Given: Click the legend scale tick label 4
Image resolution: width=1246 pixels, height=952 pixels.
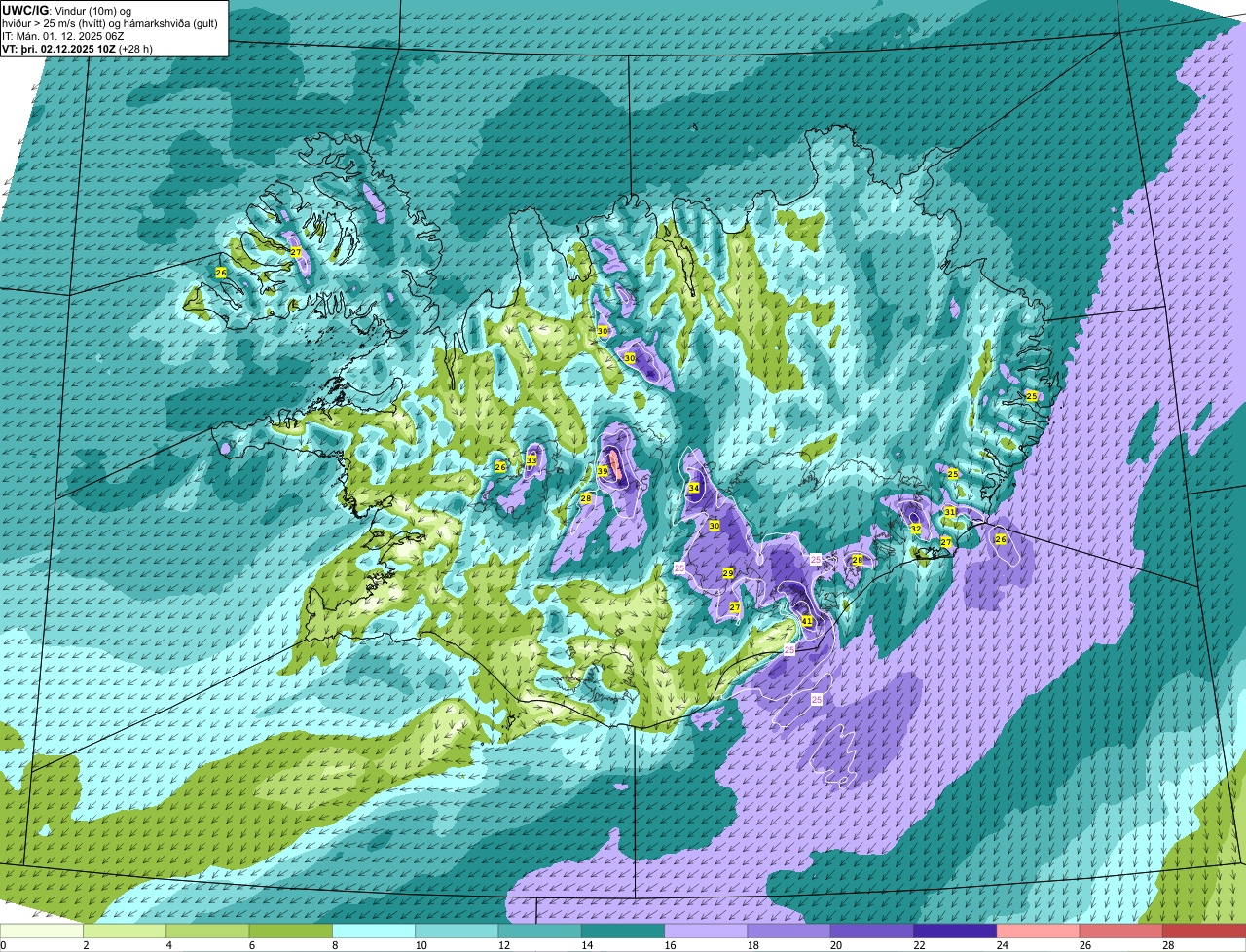Looking at the screenshot, I should (168, 945).
